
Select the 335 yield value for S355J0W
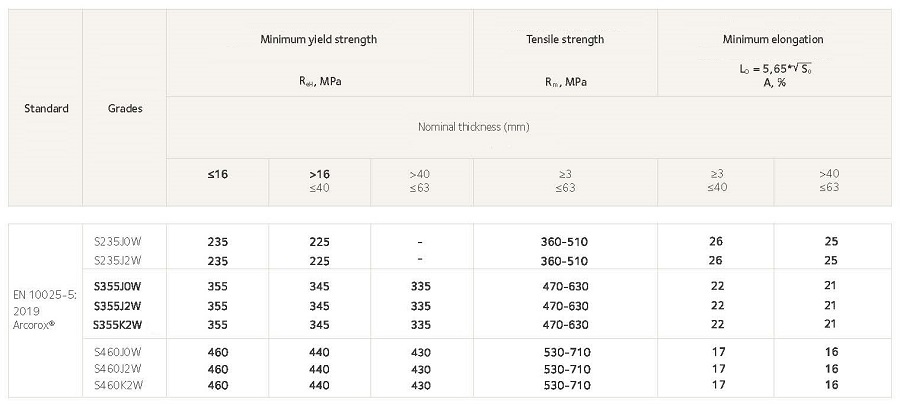421,286
